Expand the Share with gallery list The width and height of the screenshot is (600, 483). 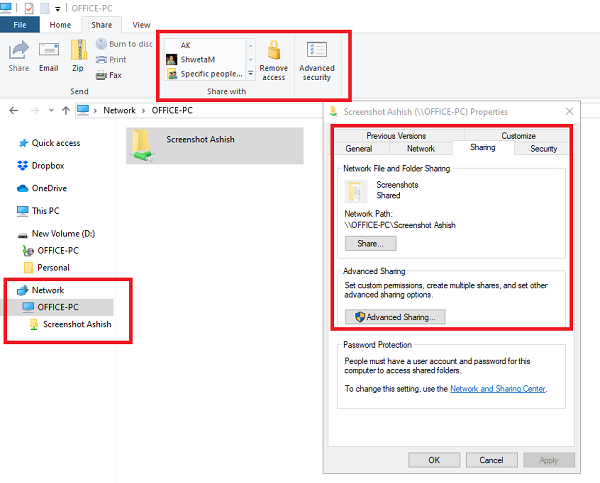[251, 73]
